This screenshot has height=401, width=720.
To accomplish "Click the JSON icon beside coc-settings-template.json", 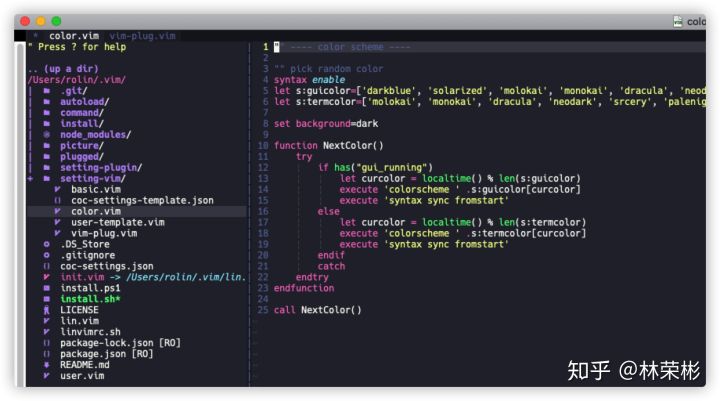I will 58,200.
